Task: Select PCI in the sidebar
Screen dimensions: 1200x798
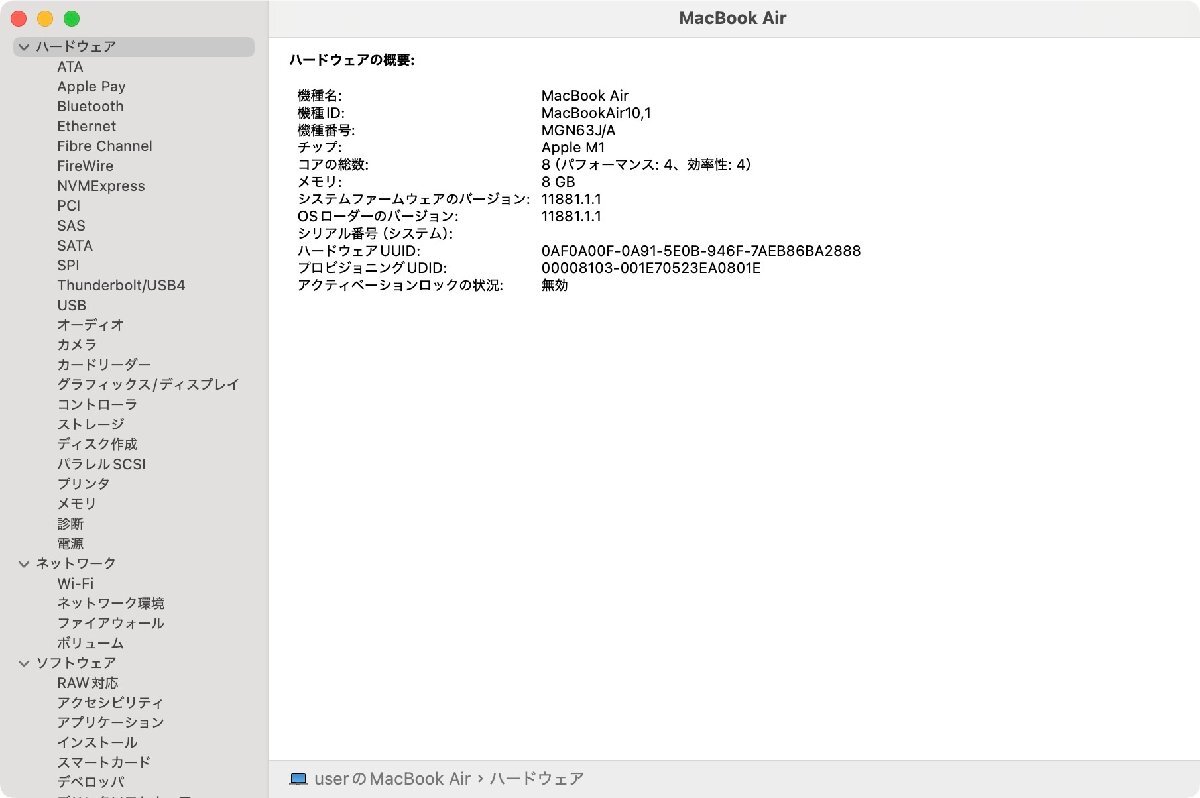Action: [x=69, y=206]
